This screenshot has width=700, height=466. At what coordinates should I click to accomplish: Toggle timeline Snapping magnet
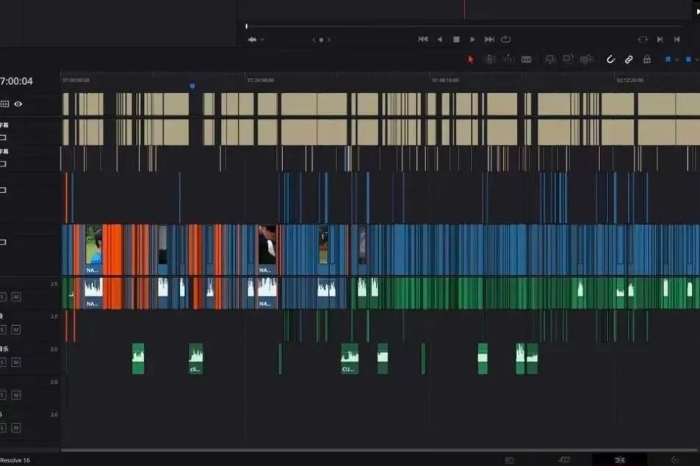tap(610, 59)
